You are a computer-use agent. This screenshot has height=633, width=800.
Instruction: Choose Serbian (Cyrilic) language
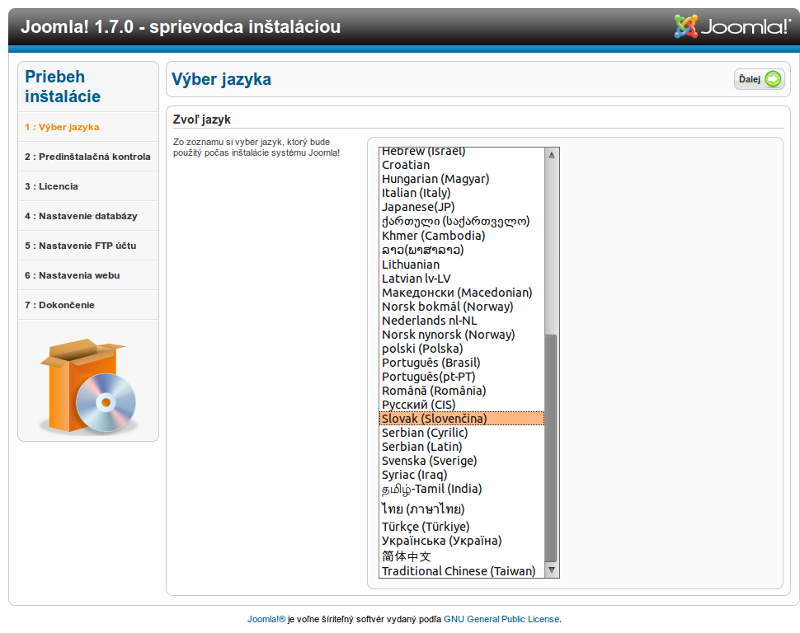tap(462, 433)
